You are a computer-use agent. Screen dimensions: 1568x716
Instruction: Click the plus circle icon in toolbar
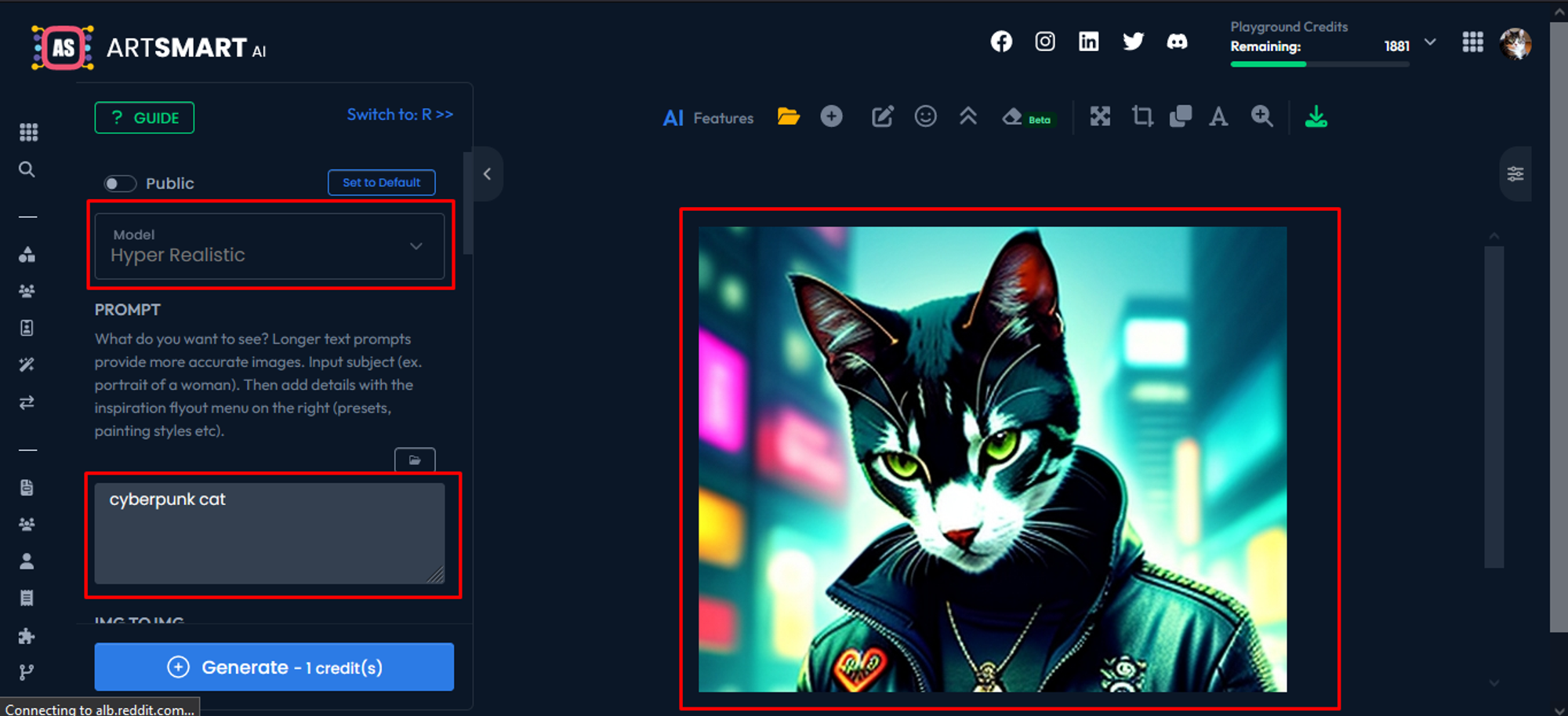pyautogui.click(x=832, y=117)
